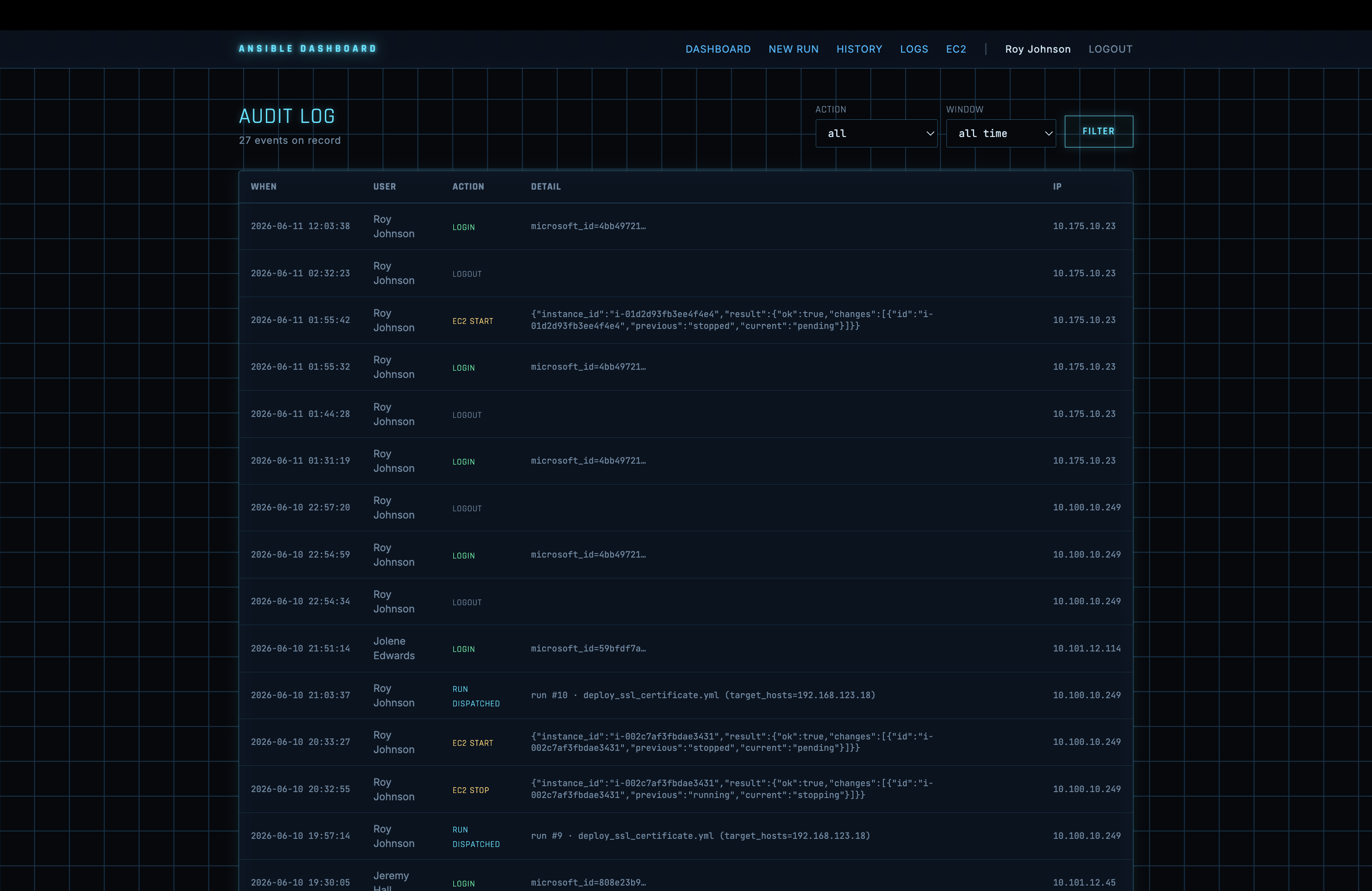Screen dimensions: 1372x891
Task: Click detail microsoft_id=59bfdf7a…
Action: [x=588, y=648]
